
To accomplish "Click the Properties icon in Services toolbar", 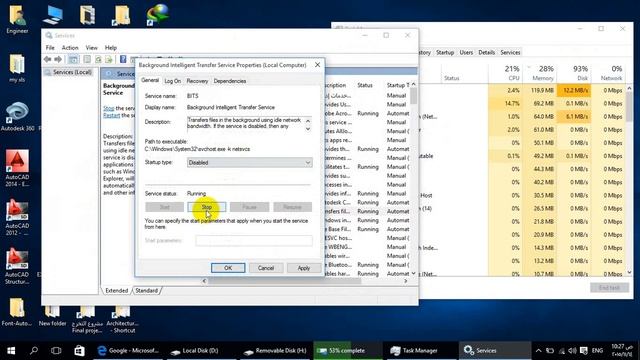I will 87,60.
